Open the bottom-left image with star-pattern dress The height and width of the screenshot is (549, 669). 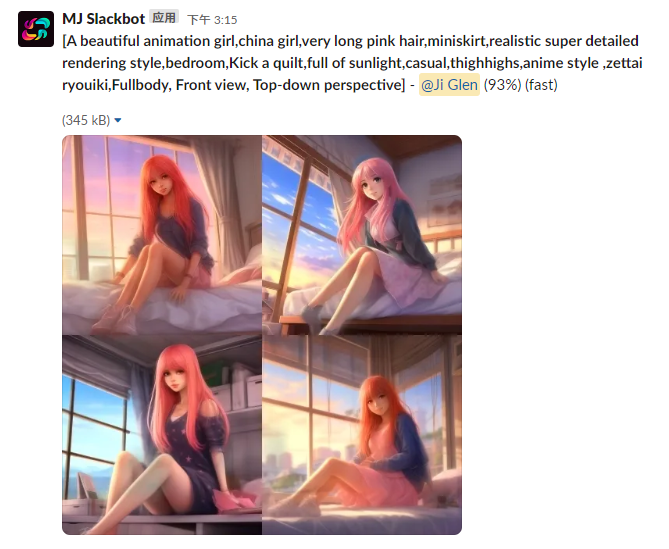tap(162, 435)
